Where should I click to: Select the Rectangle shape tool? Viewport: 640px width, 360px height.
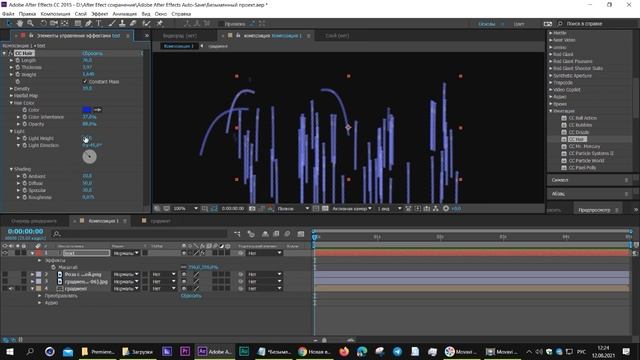pyautogui.click(x=78, y=24)
